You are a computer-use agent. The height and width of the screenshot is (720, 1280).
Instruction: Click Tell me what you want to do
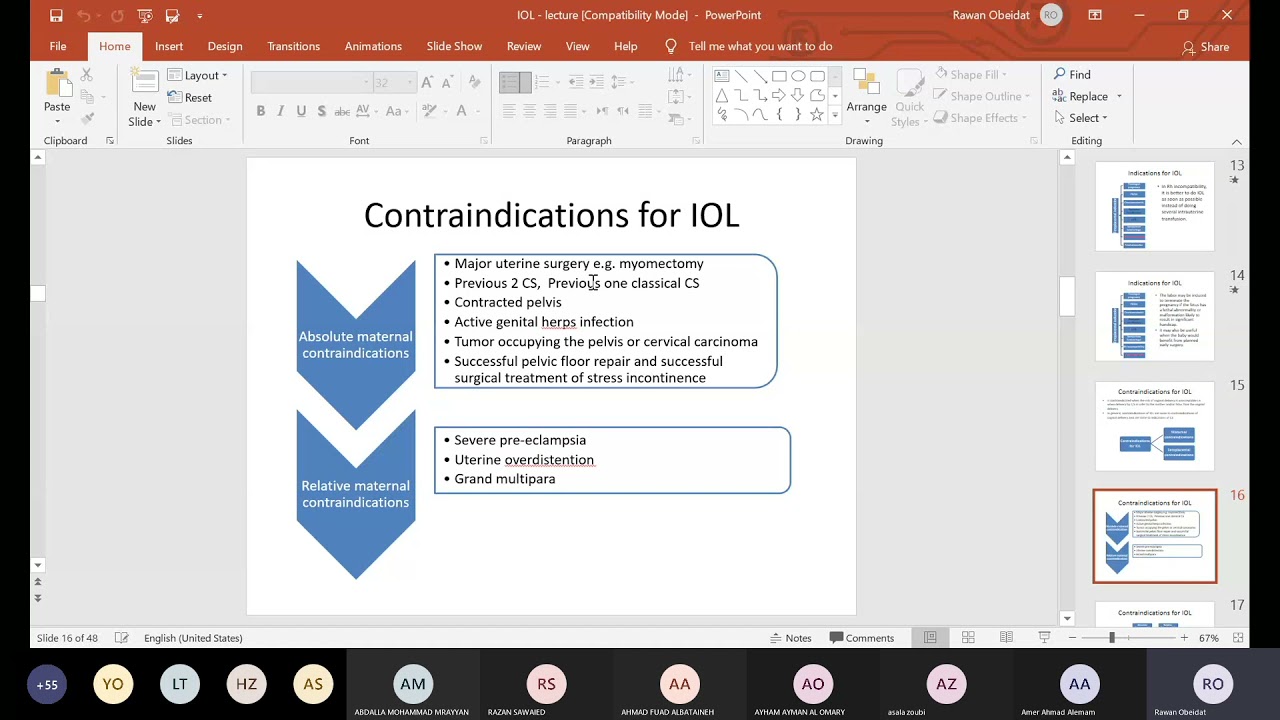tap(760, 46)
